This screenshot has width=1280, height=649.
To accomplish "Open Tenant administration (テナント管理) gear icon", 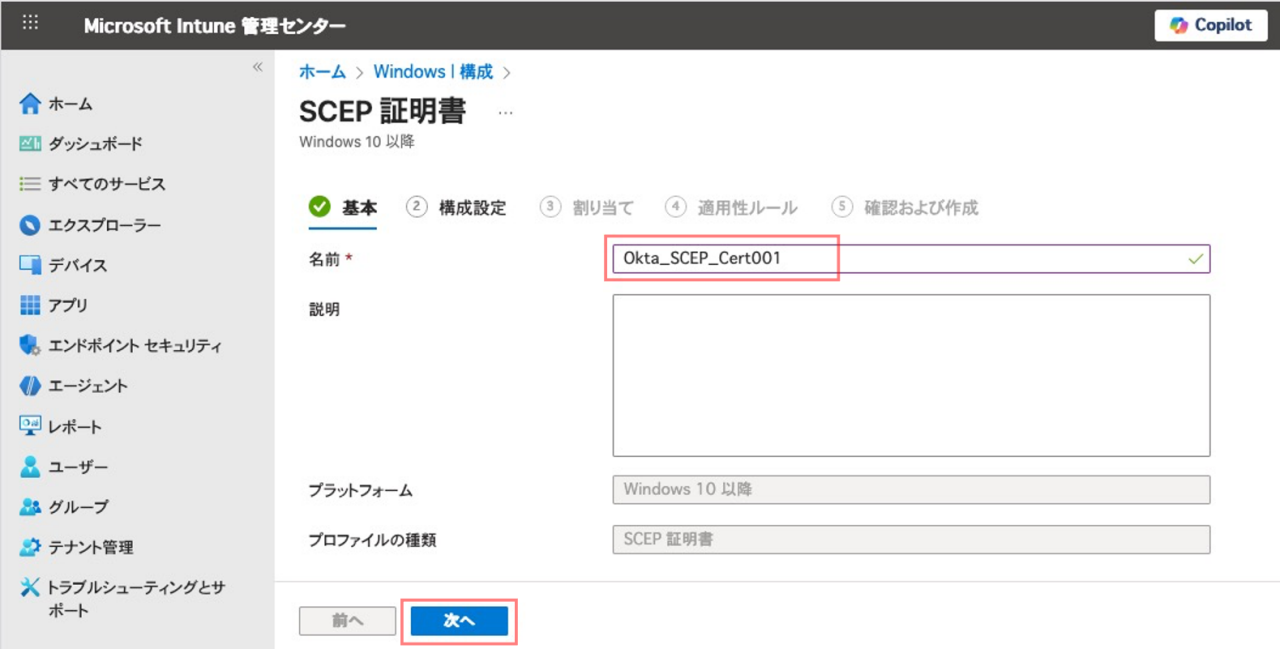I will coord(31,547).
